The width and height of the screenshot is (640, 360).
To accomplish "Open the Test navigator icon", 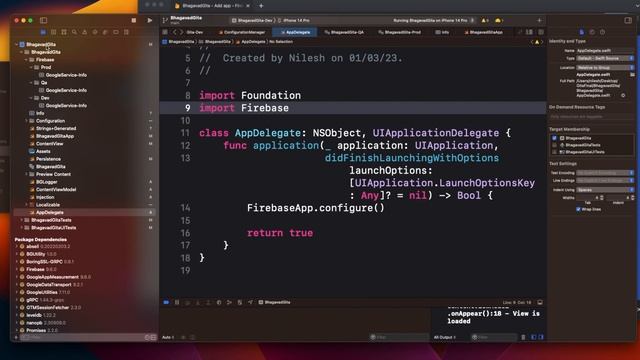I will coord(95,32).
